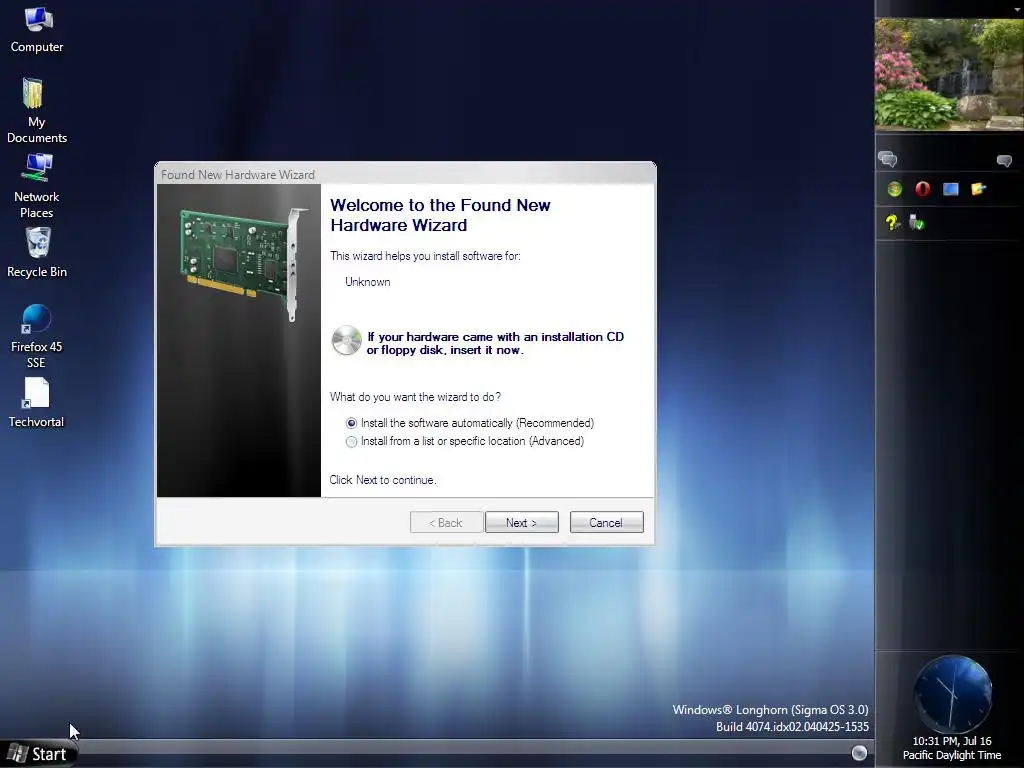
Task: Click the garden slideshow picture in sidebar
Action: [950, 74]
